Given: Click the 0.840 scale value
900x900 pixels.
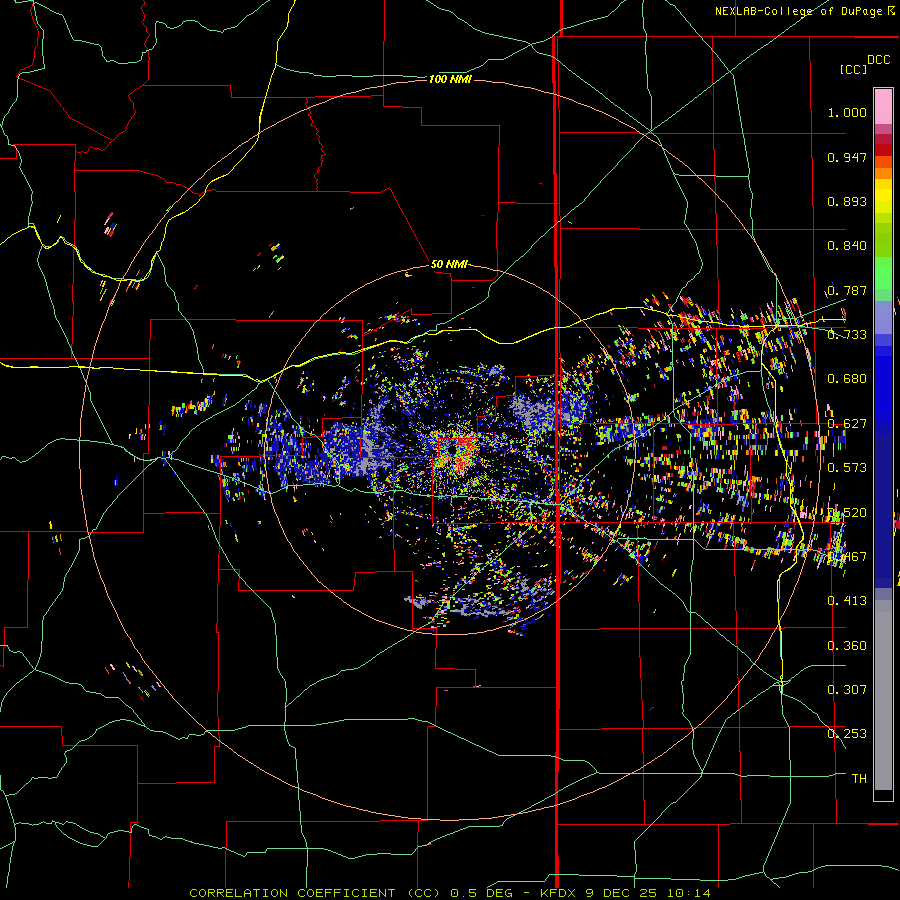Looking at the screenshot, I should [847, 246].
